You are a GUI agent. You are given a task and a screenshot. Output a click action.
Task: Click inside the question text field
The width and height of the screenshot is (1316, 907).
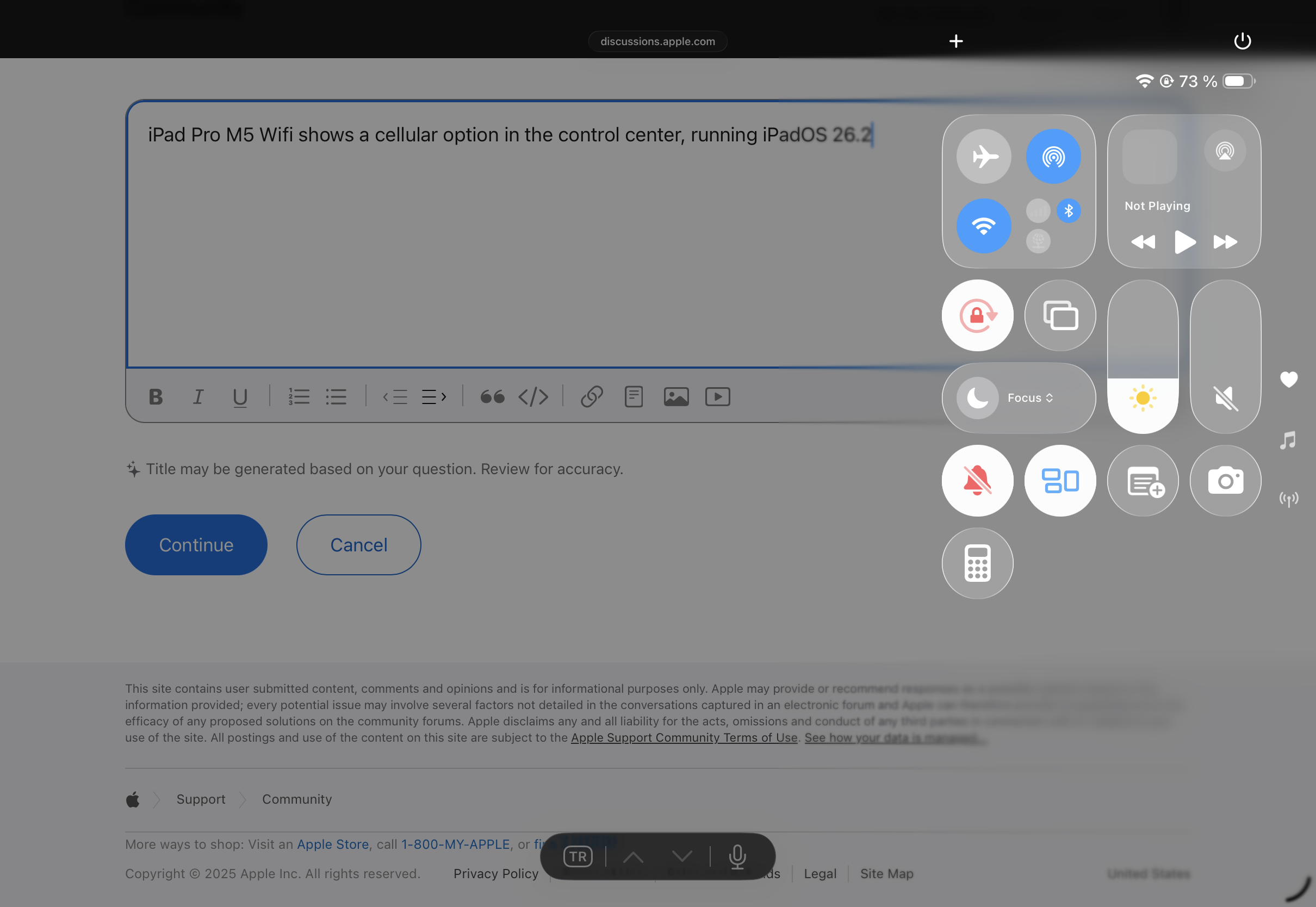coord(511,239)
